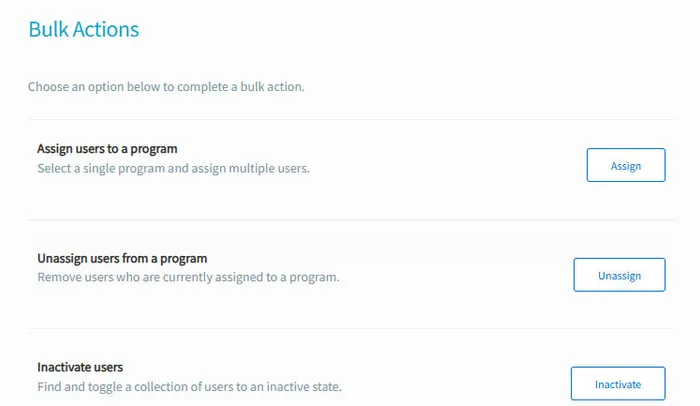Begin removing users from a program
The image size is (700, 406).
[x=619, y=275]
